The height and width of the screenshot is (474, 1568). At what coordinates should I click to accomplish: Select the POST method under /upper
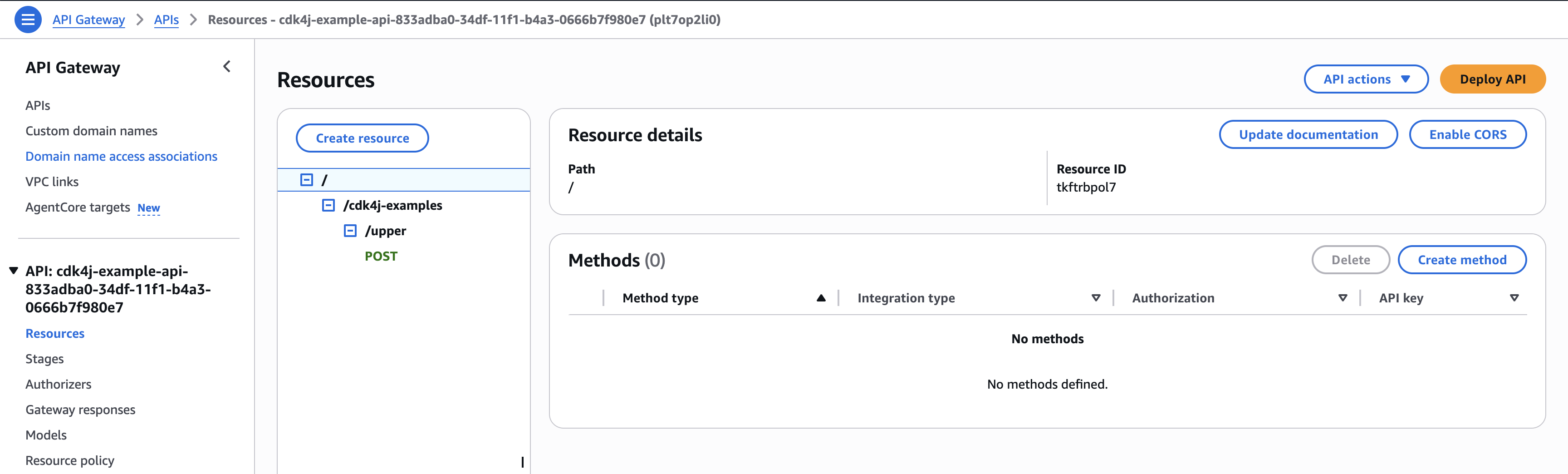coord(381,257)
